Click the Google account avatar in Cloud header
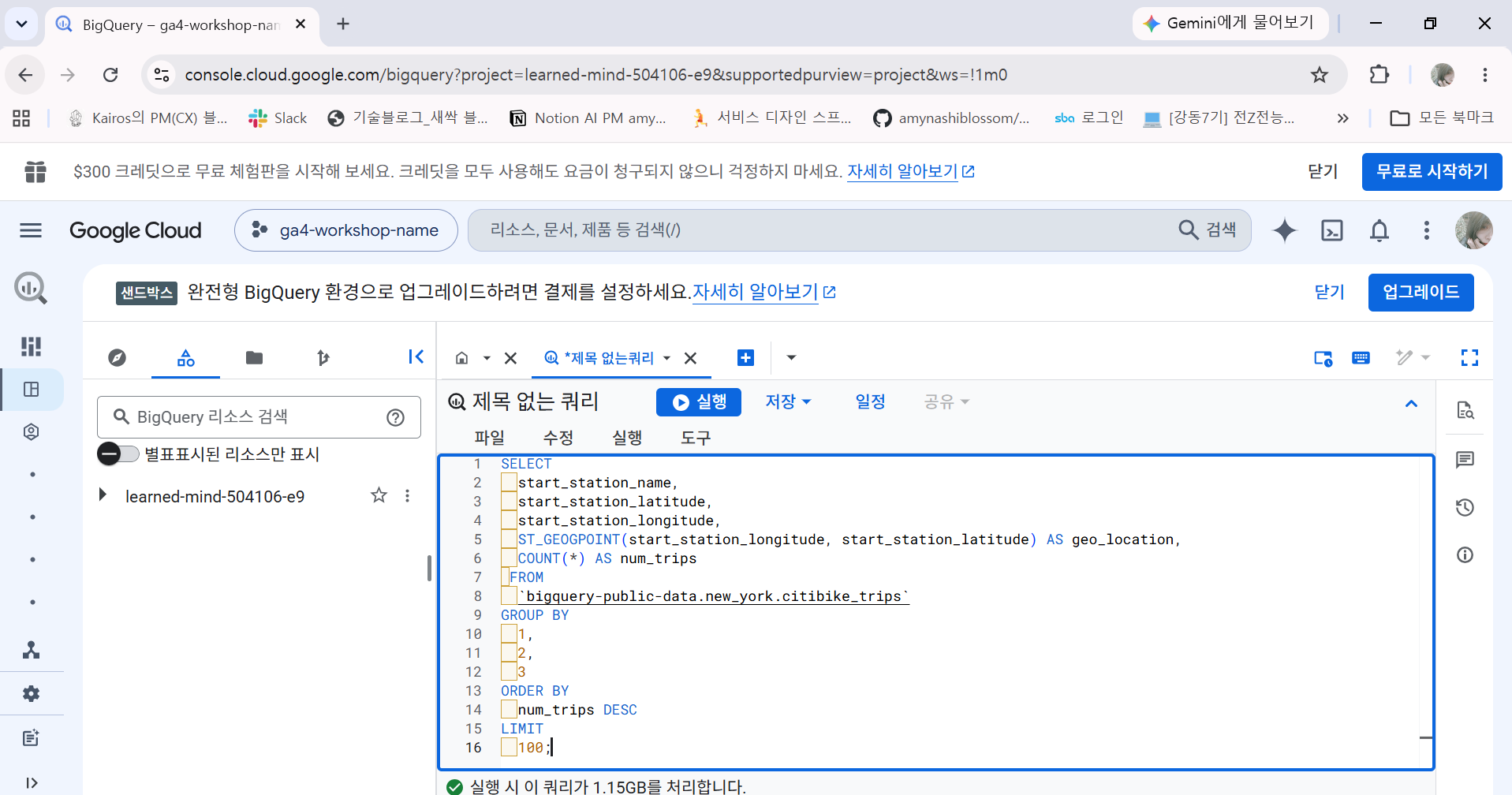The width and height of the screenshot is (1512, 795). tap(1473, 230)
